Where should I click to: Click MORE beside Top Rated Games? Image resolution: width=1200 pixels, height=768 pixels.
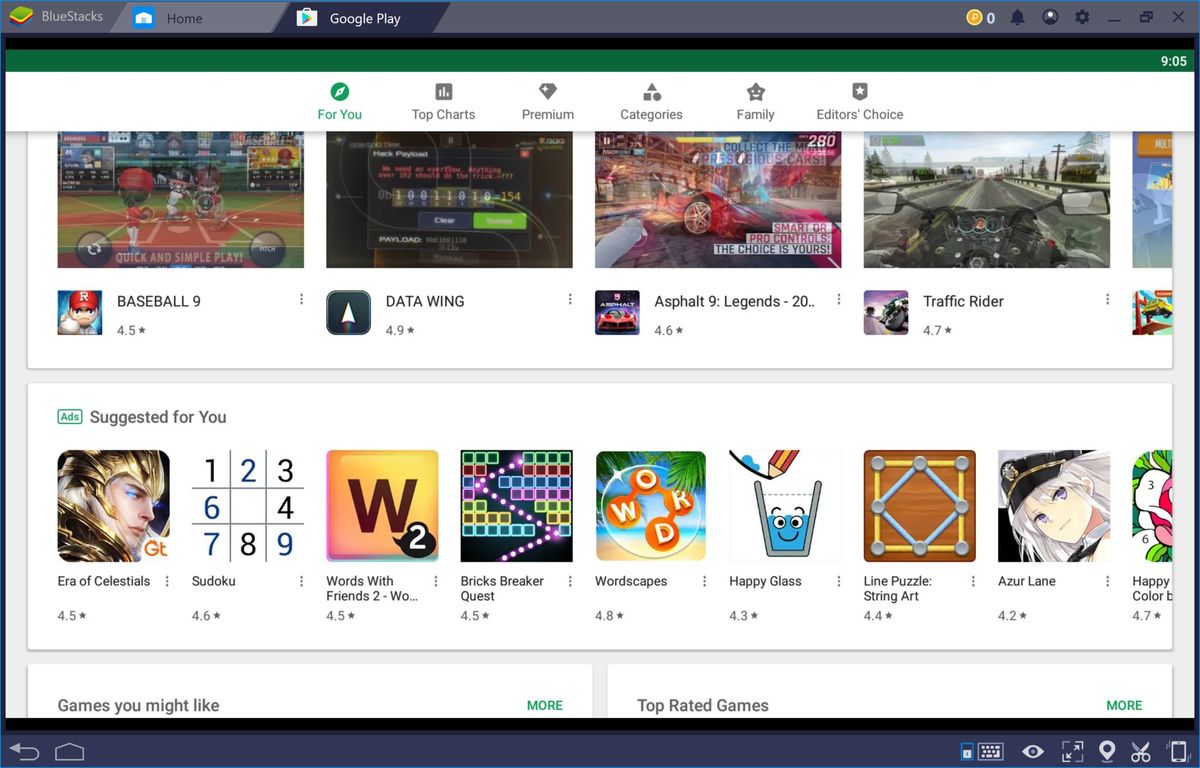(1123, 705)
